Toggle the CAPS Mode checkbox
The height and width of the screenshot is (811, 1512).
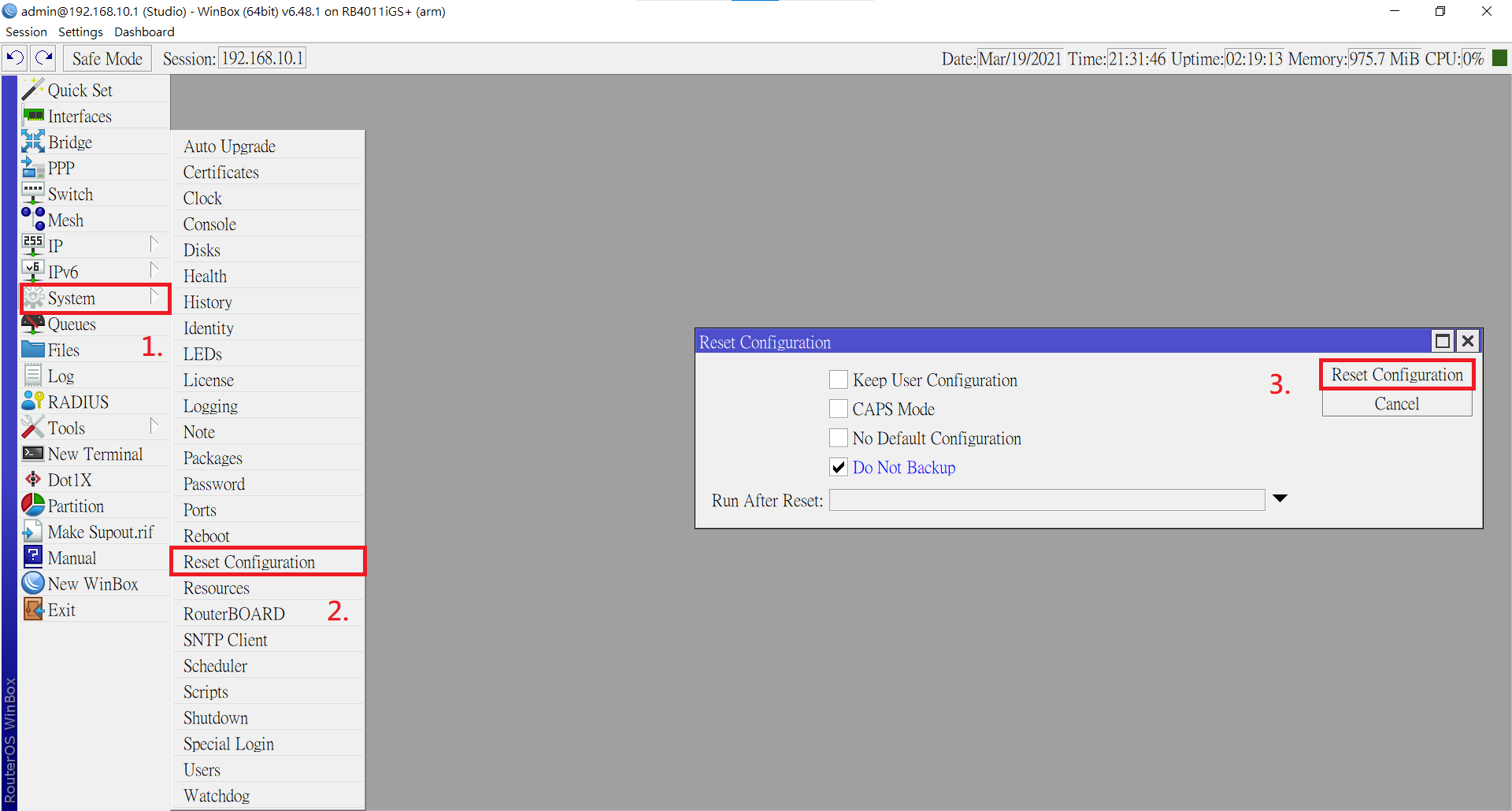coord(839,409)
